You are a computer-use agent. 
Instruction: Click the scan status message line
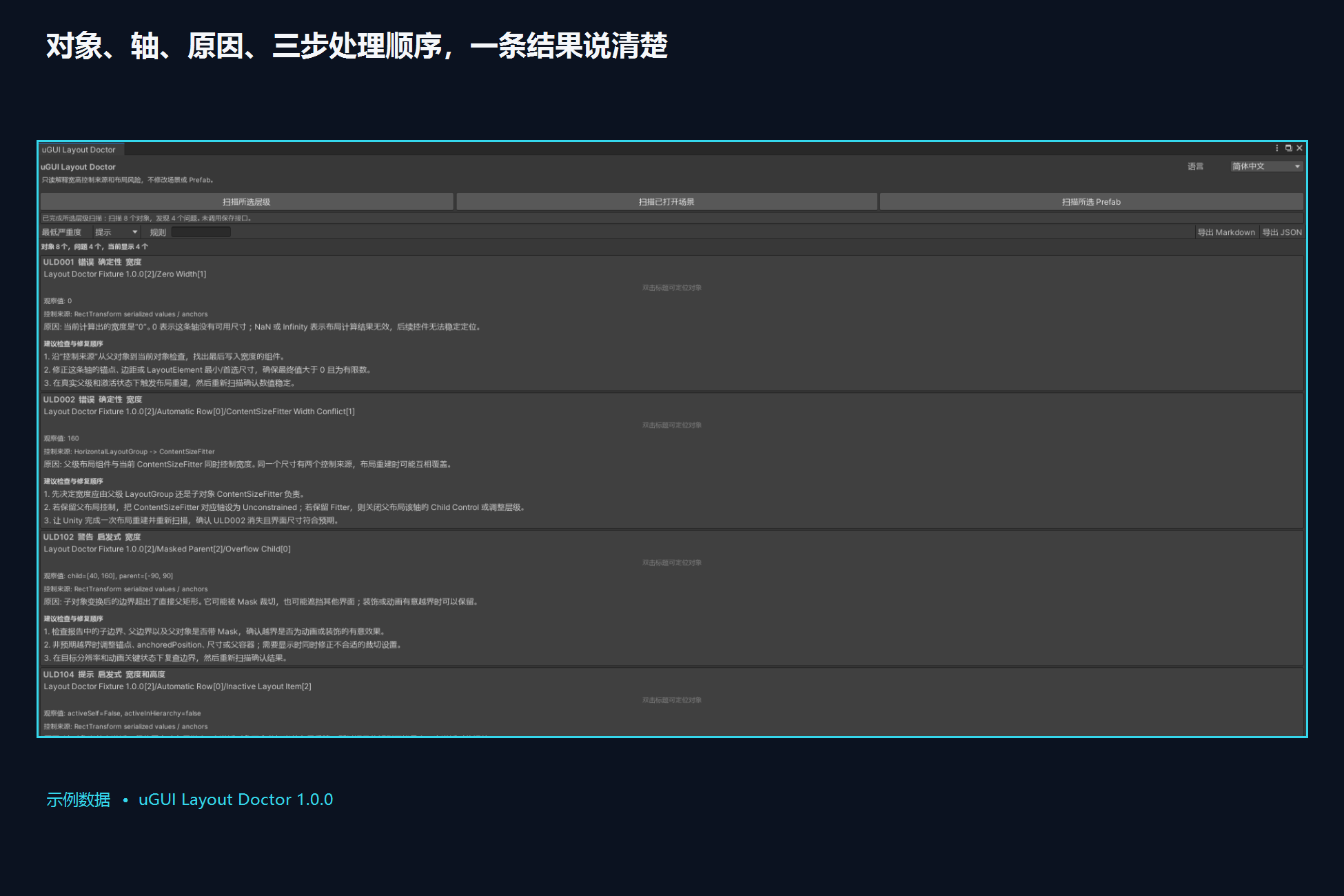(147, 218)
